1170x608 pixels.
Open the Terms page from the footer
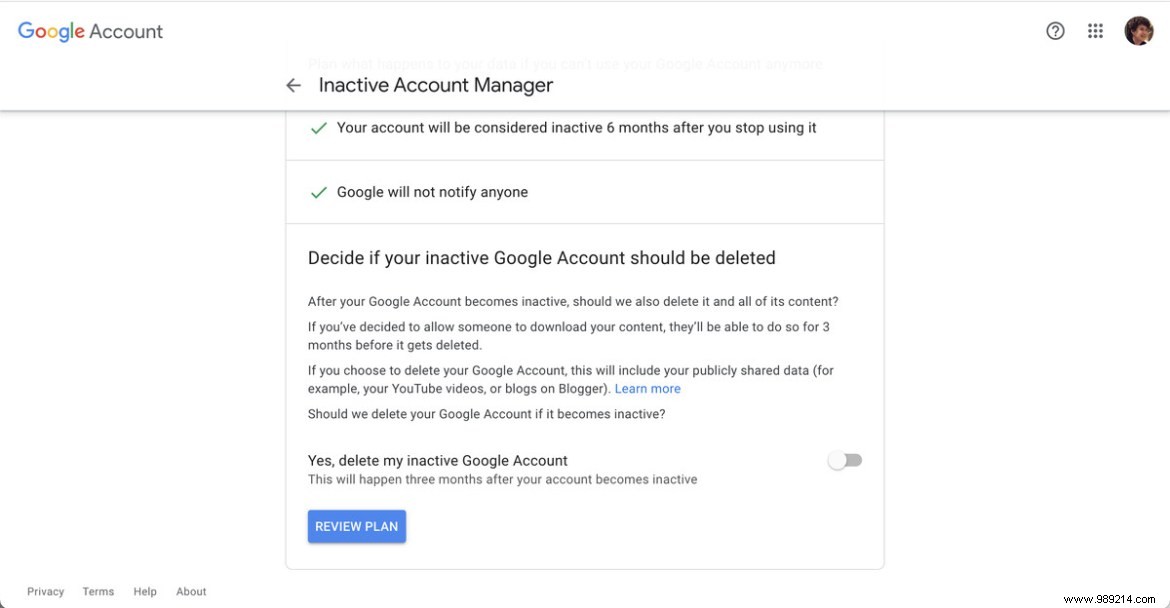pyautogui.click(x=98, y=591)
